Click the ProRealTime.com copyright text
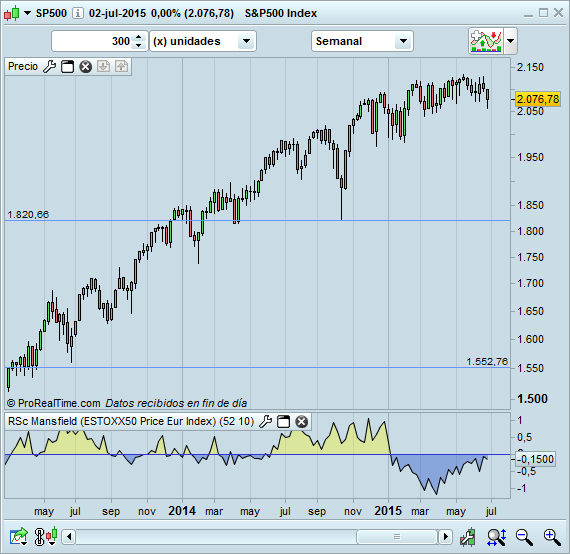 point(53,403)
